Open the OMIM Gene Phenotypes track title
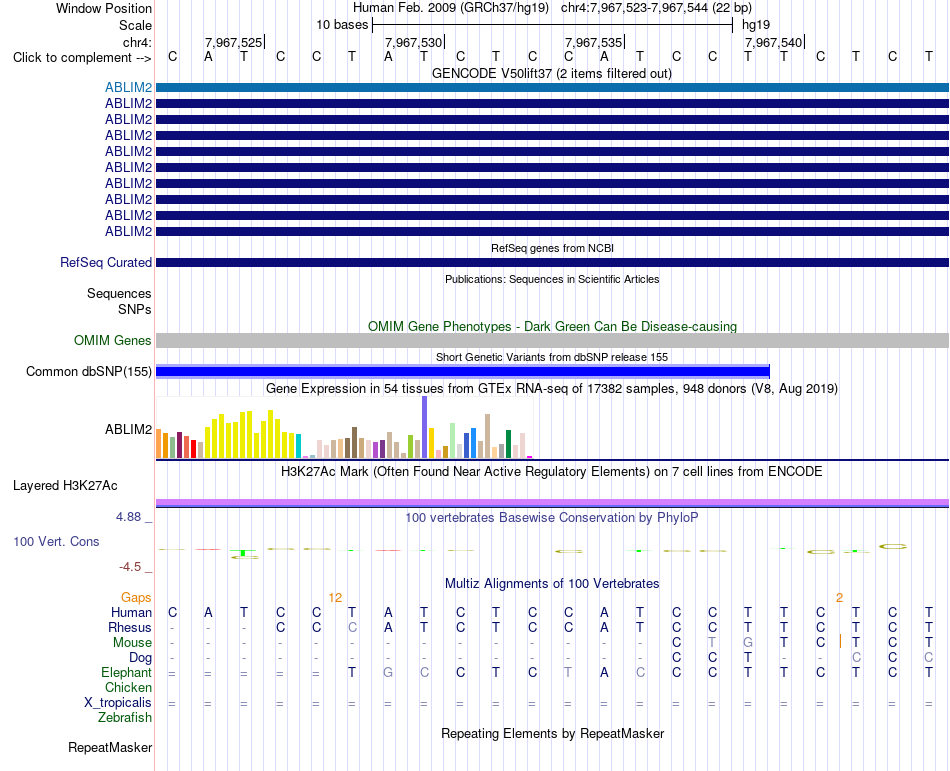The height and width of the screenshot is (771, 950). pyautogui.click(x=552, y=326)
